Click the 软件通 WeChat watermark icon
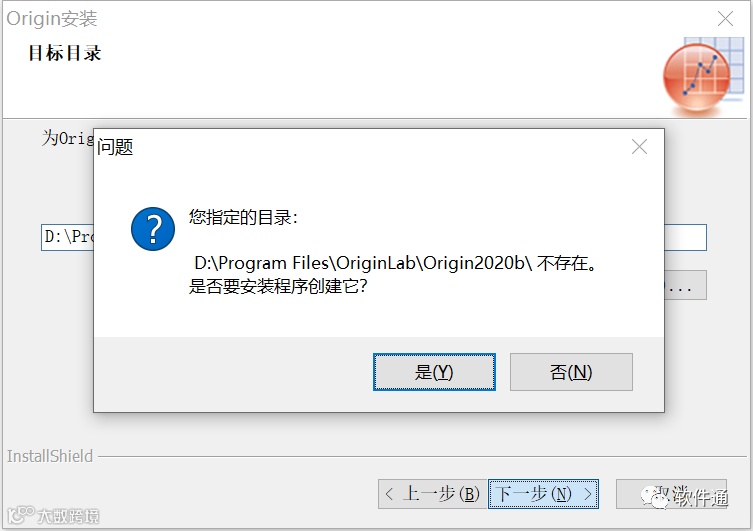Image resolution: width=753 pixels, height=531 pixels. 656,497
